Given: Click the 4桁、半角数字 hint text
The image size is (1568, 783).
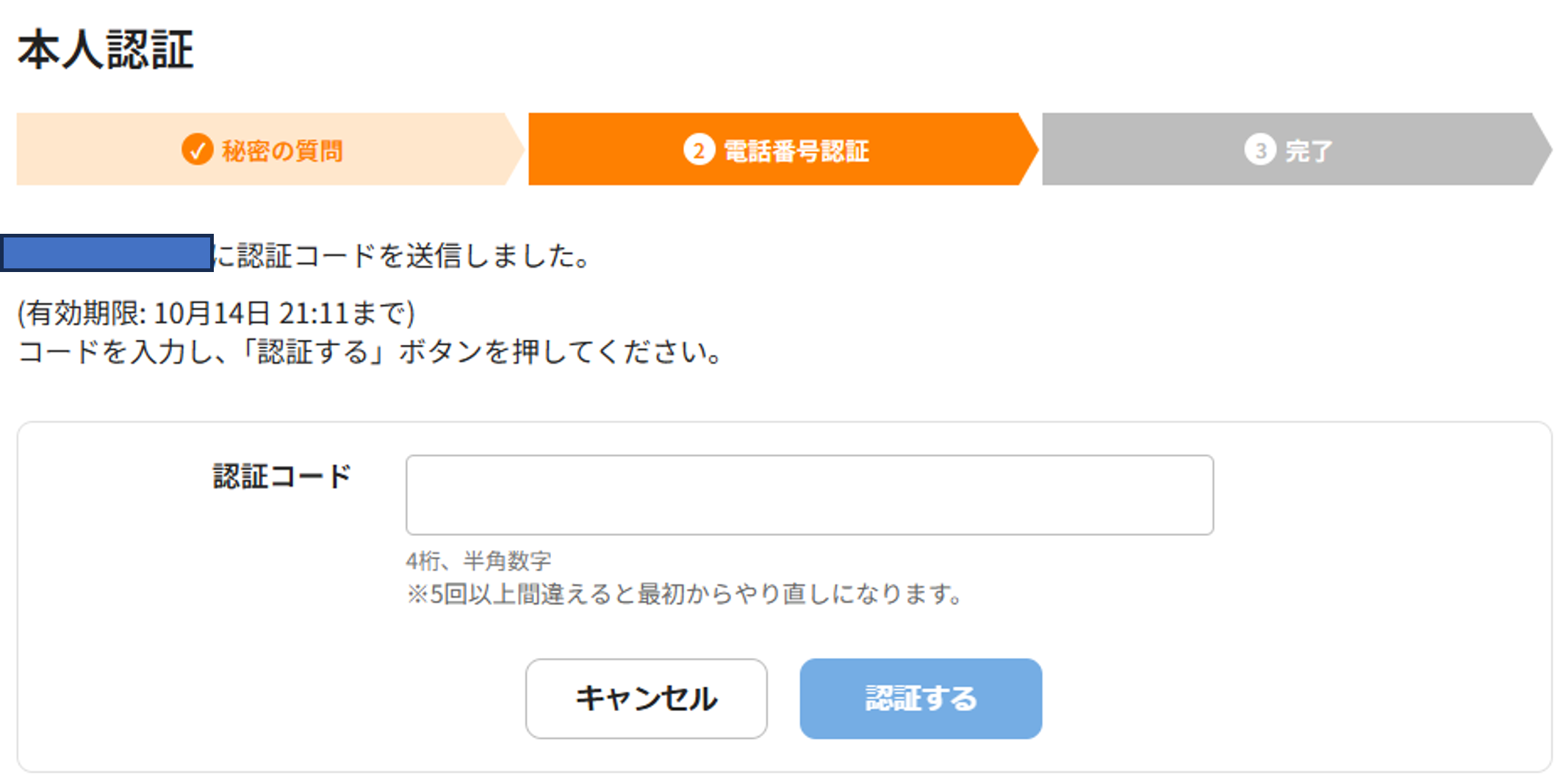Looking at the screenshot, I should [478, 561].
